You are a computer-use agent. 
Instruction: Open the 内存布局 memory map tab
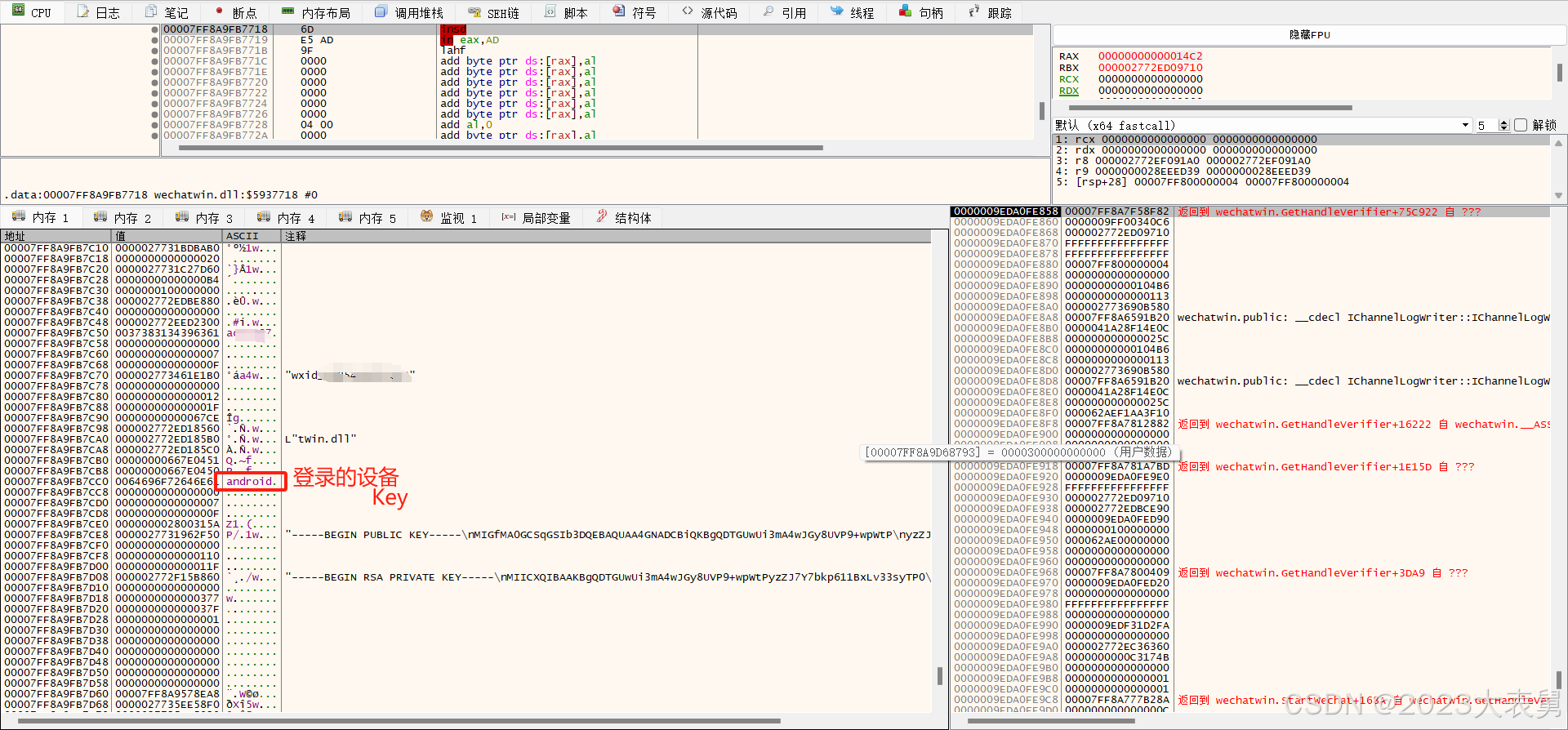(x=316, y=12)
